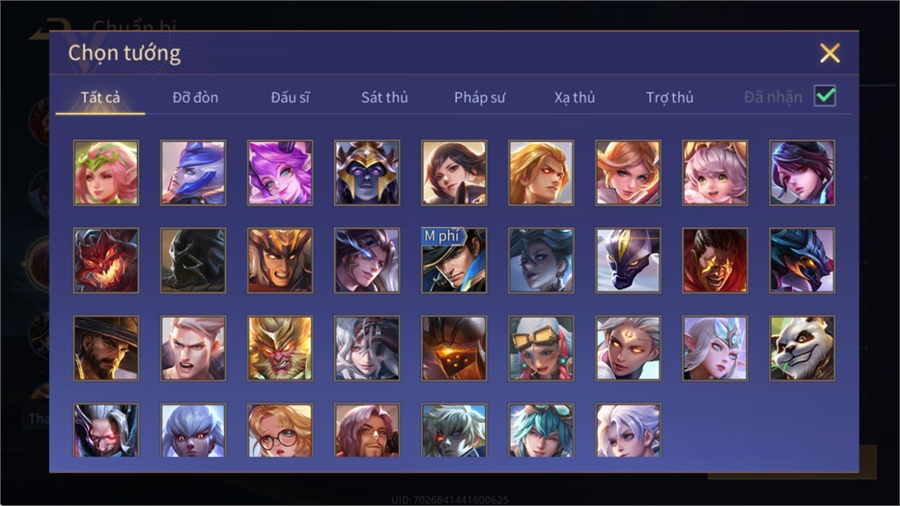Show the 'Pháp sư' category
This screenshot has width=900, height=506.
click(x=479, y=98)
